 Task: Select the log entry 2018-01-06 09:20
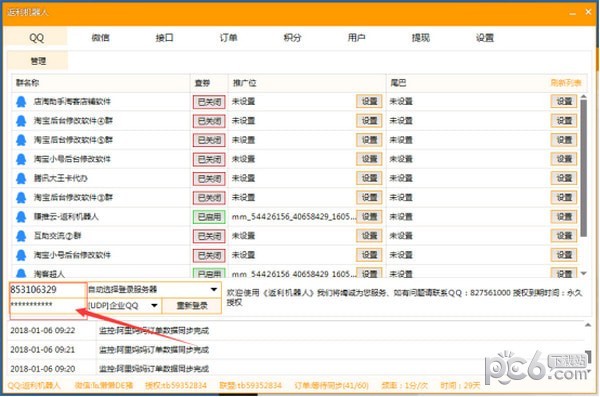click(x=296, y=369)
